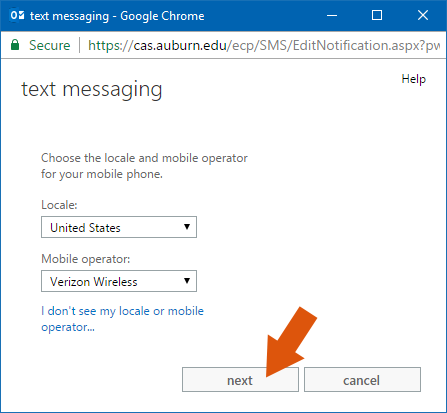
Task: Open the Help link
Action: tap(413, 79)
